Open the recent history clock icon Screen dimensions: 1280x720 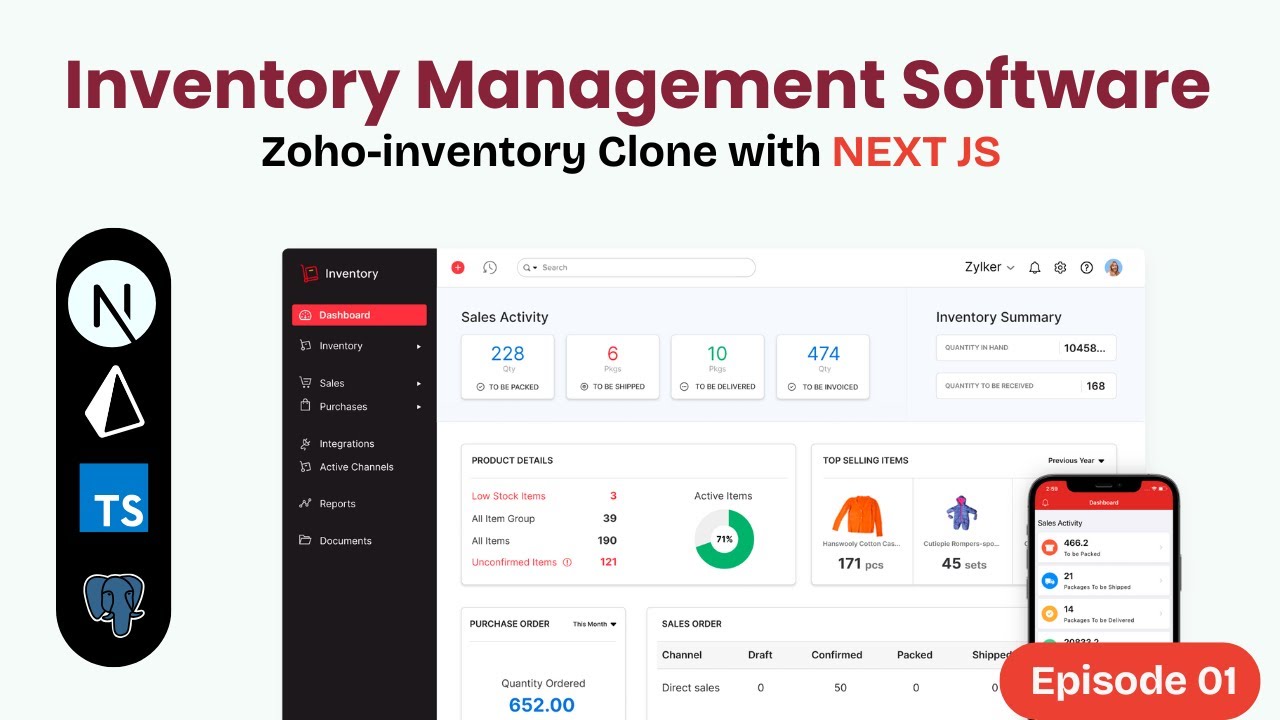[490, 267]
